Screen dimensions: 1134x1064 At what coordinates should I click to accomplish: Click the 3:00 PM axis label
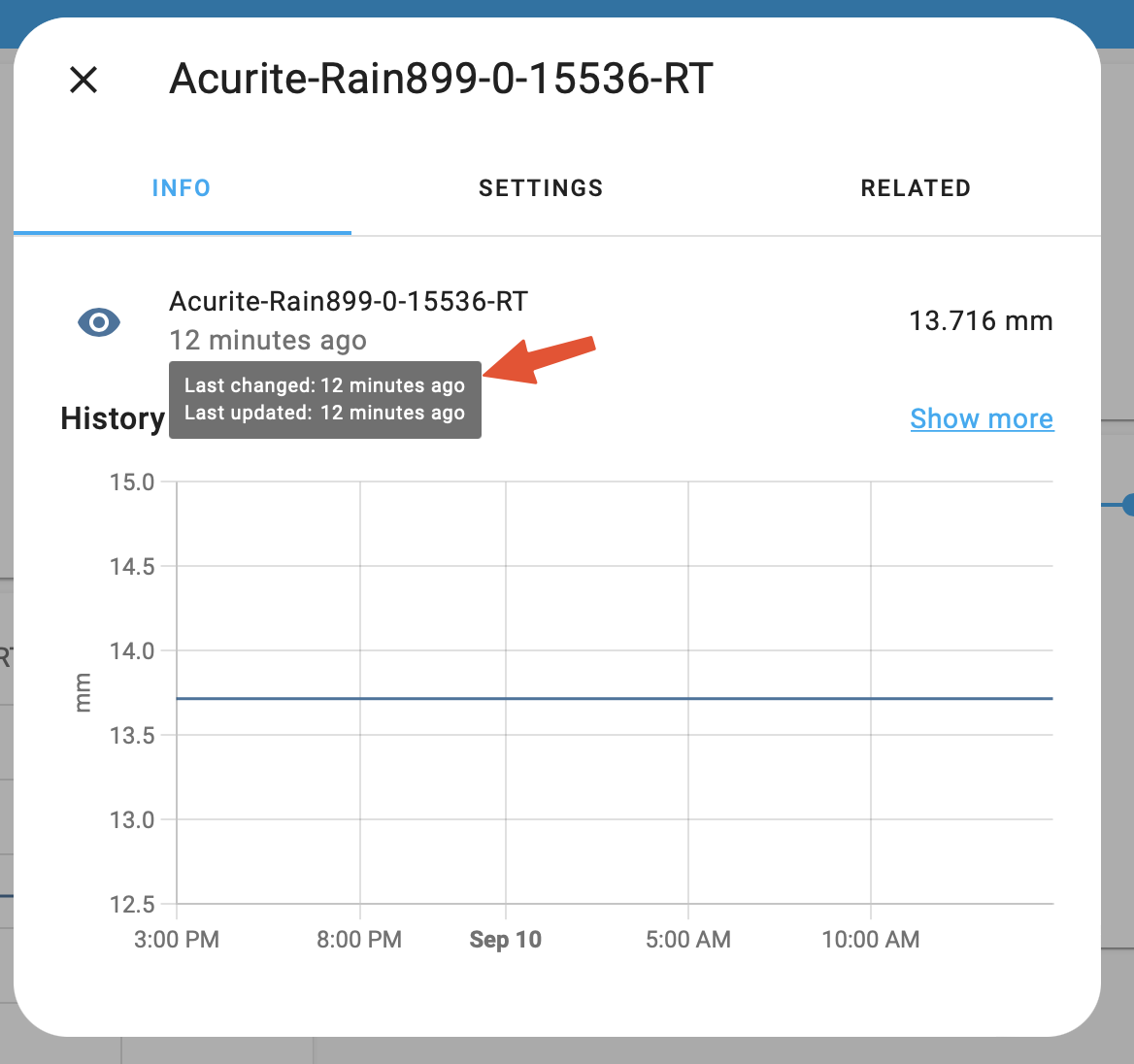tap(177, 939)
